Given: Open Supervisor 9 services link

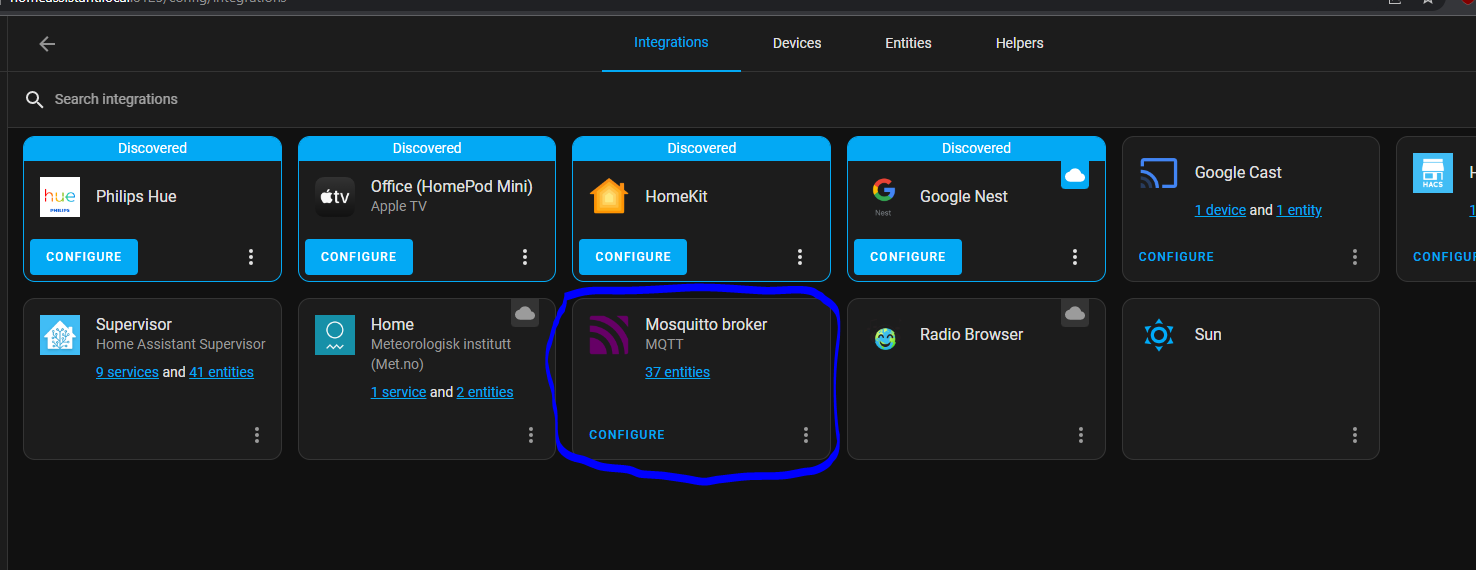Looking at the screenshot, I should coord(127,372).
